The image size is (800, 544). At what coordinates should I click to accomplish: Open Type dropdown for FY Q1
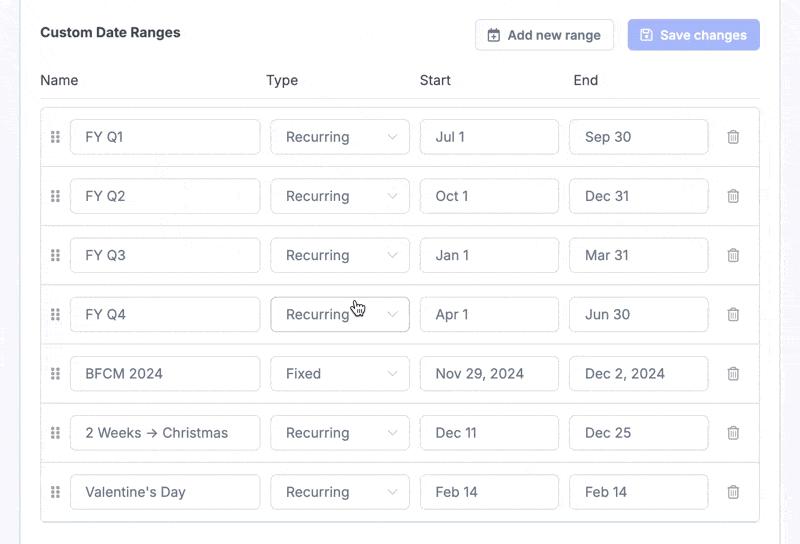pyautogui.click(x=340, y=137)
